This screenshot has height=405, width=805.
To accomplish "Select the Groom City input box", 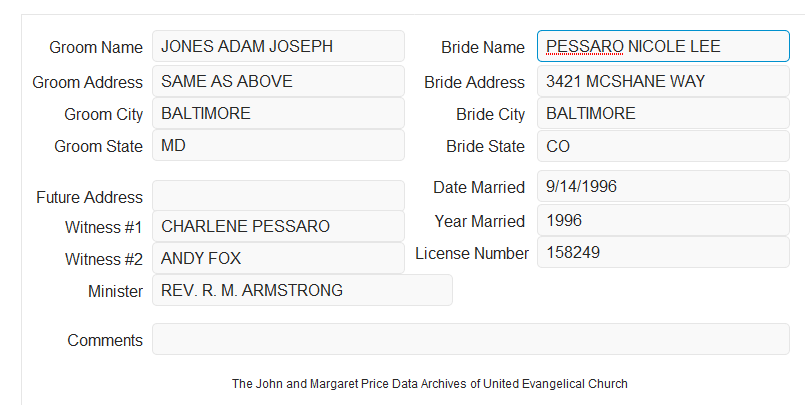I will (278, 113).
